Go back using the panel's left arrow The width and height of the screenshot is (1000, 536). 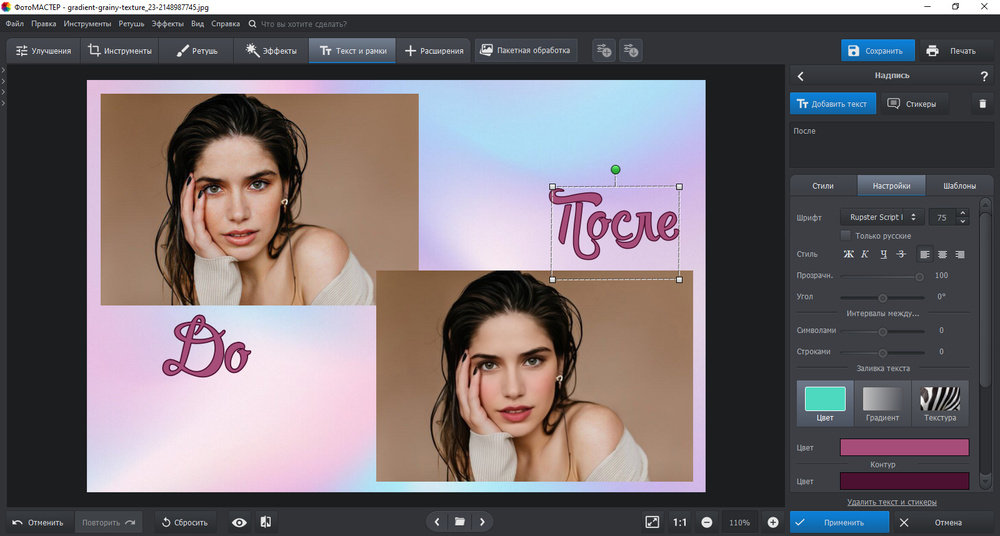800,76
